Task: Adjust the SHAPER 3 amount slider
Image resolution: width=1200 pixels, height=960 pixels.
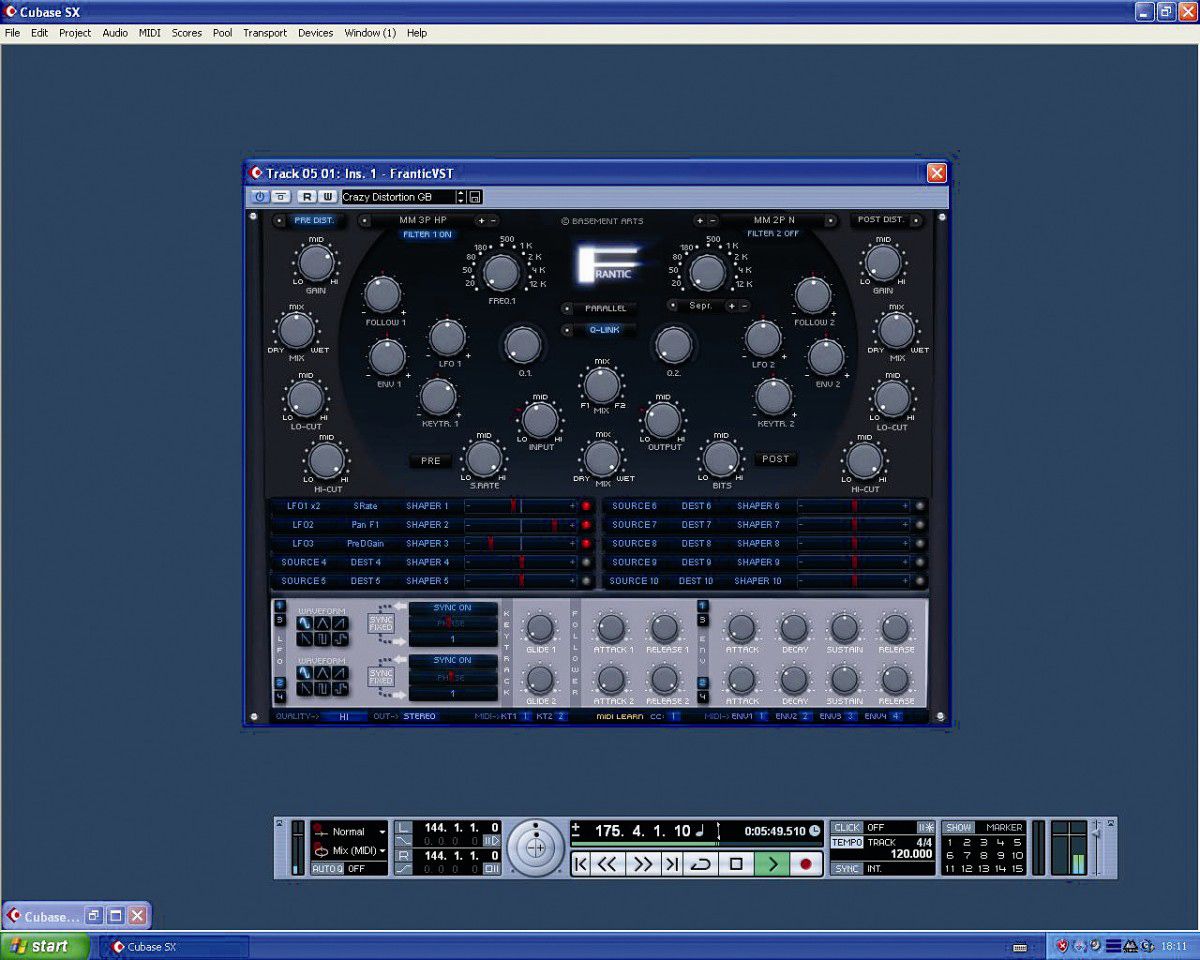Action: point(520,543)
